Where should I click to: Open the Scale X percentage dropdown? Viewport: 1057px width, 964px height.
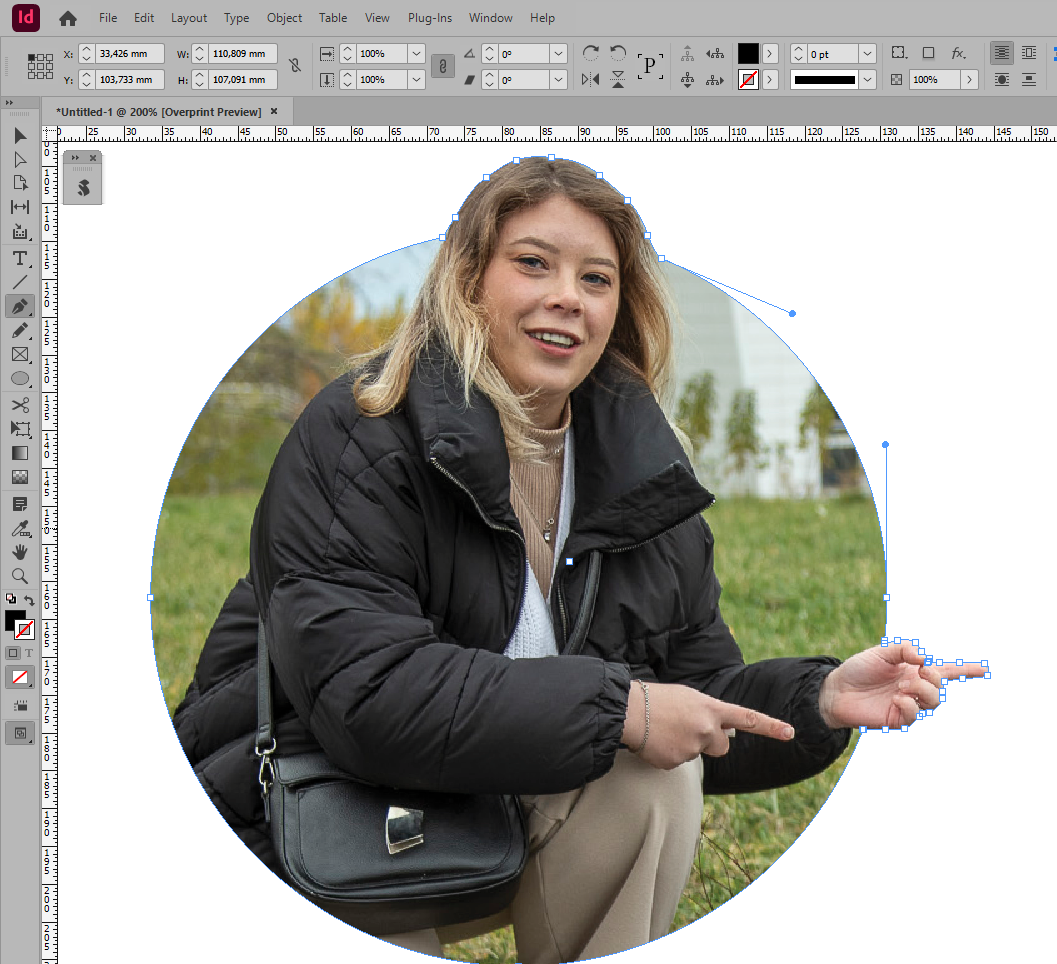(x=417, y=53)
